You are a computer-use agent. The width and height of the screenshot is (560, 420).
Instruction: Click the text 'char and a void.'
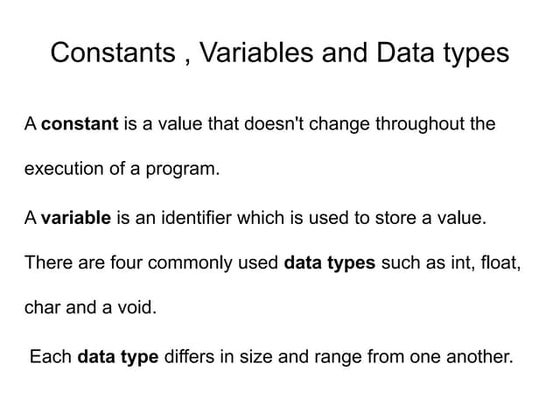tap(90, 308)
